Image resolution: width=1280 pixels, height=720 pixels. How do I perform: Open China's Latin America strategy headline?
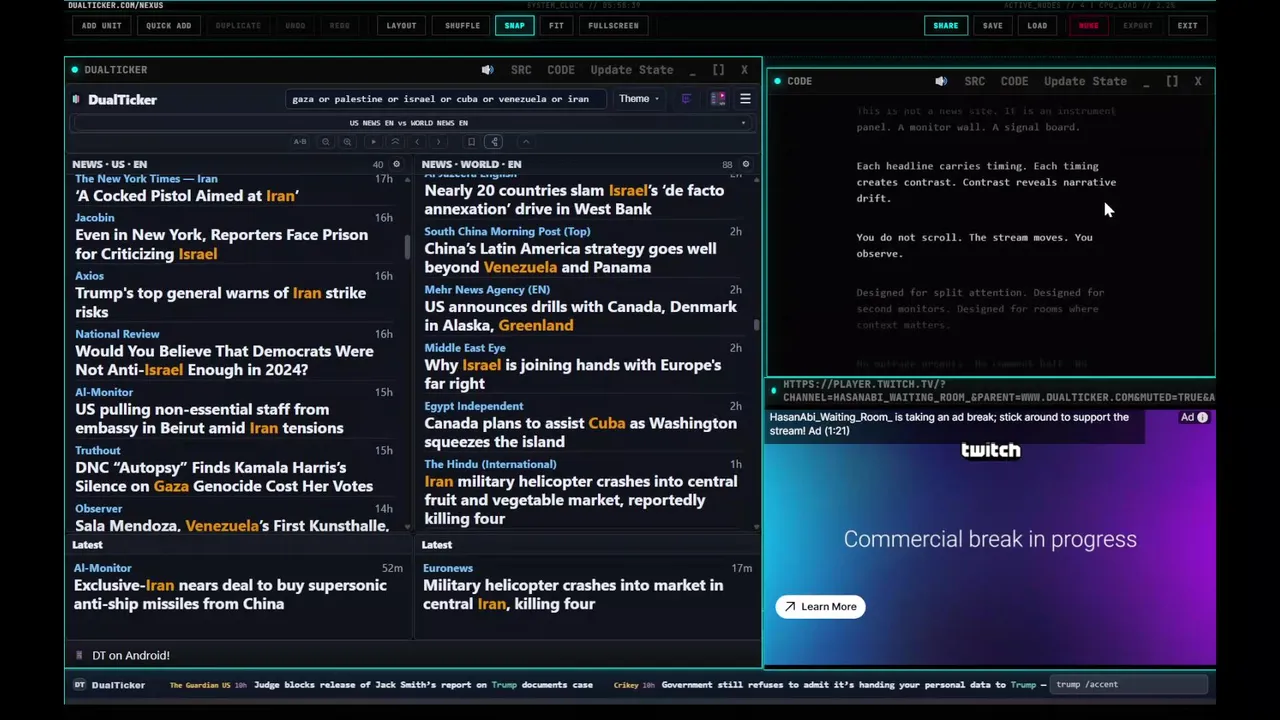tap(570, 258)
